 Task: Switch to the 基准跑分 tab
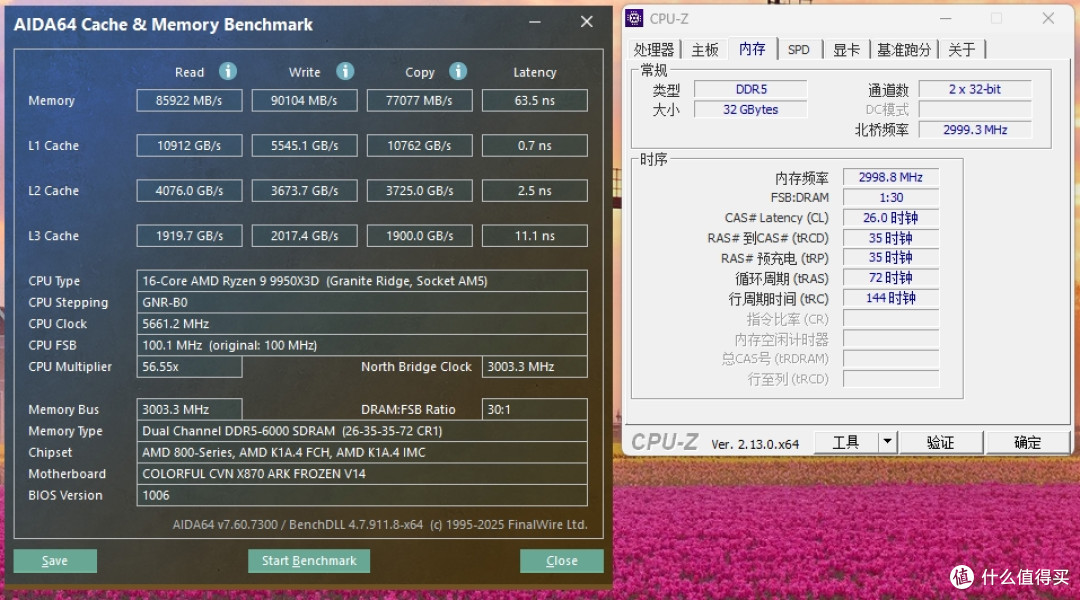click(x=904, y=50)
